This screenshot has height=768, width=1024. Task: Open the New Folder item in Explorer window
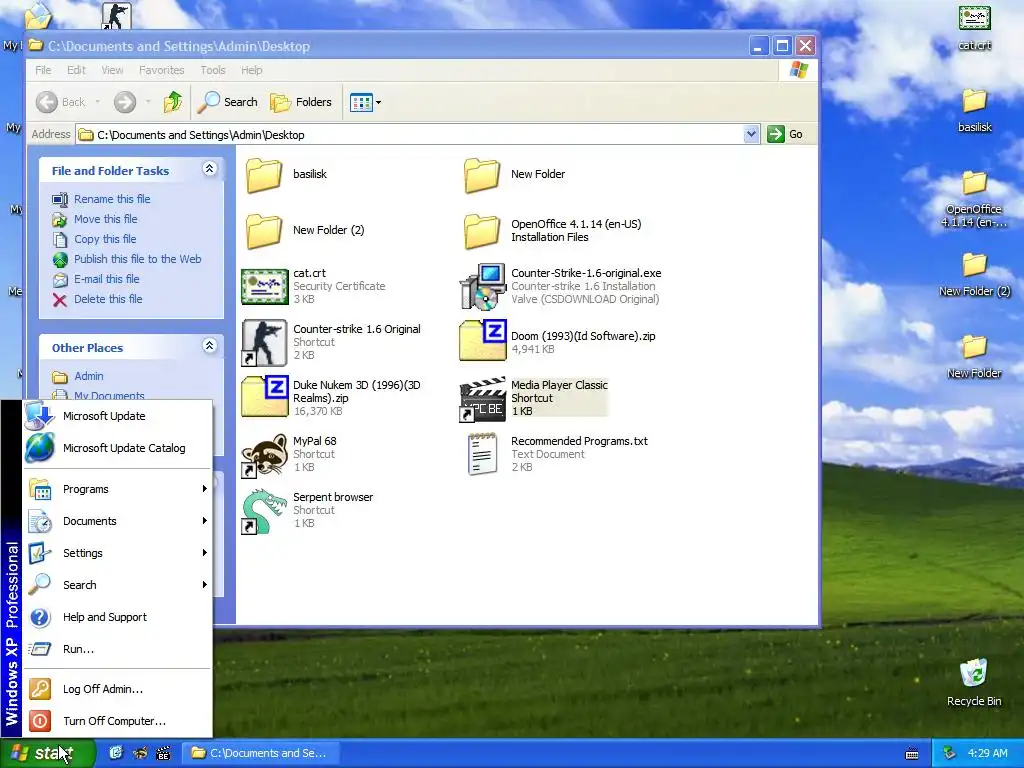pyautogui.click(x=482, y=174)
